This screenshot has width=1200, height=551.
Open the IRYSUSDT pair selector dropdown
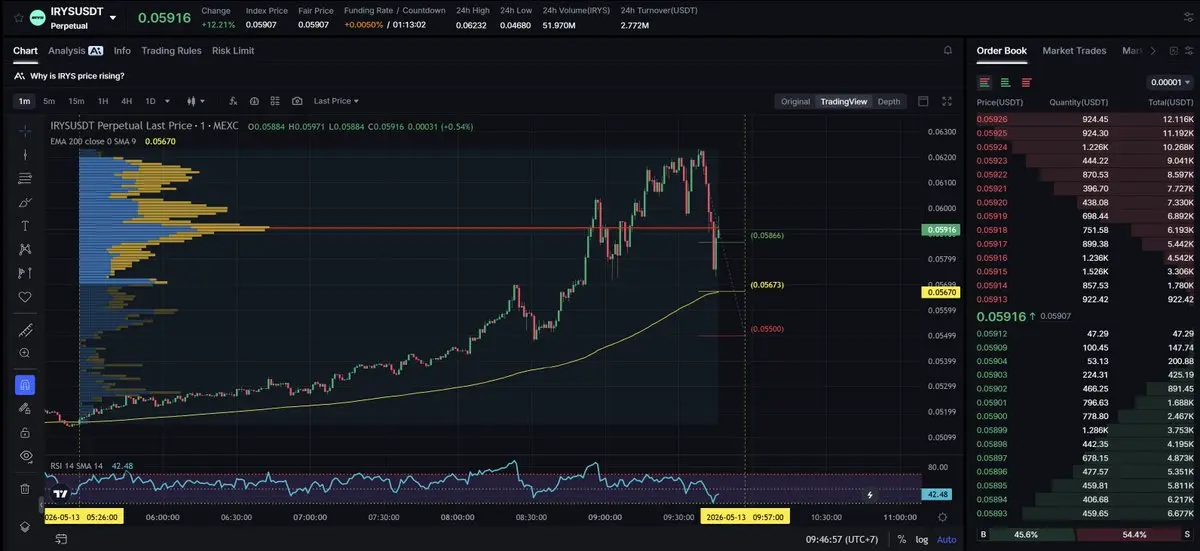(x=112, y=18)
